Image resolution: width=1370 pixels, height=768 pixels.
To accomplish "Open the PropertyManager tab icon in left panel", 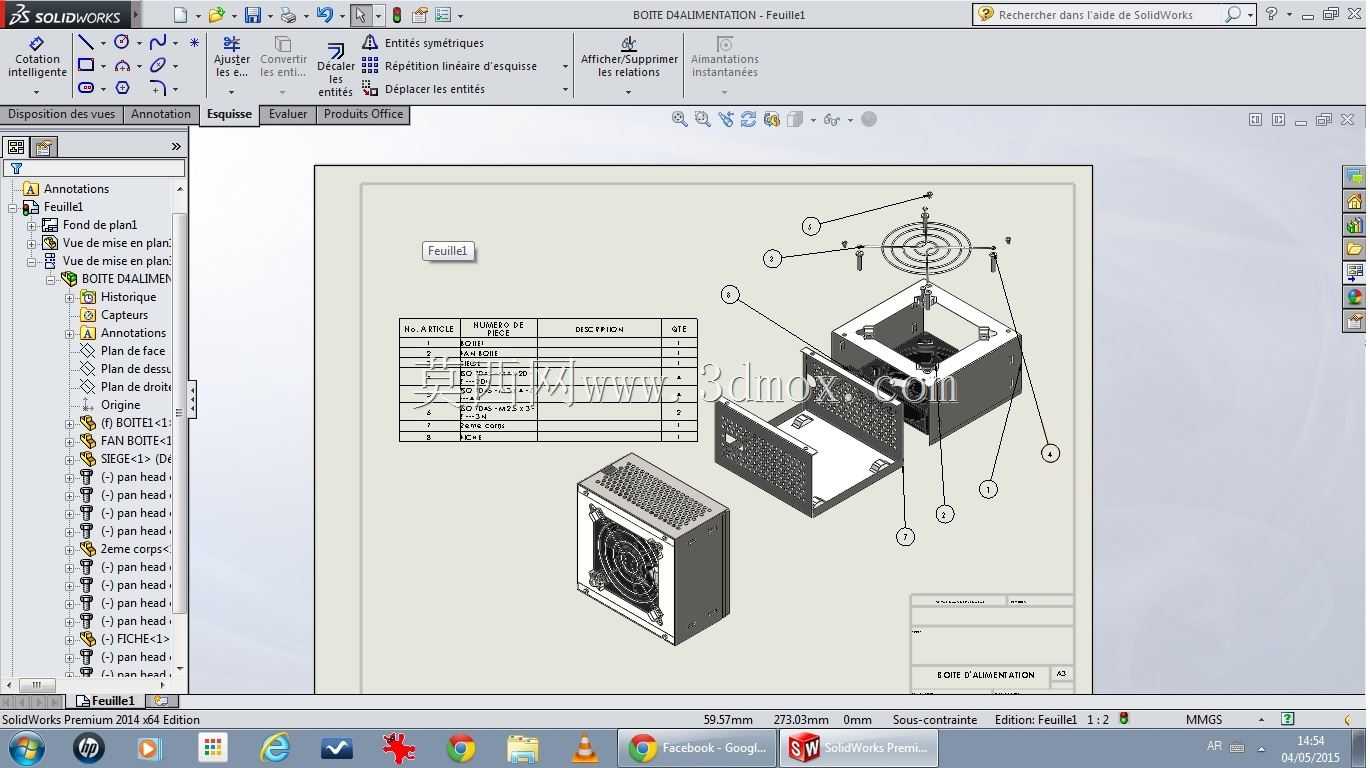I will click(x=43, y=147).
